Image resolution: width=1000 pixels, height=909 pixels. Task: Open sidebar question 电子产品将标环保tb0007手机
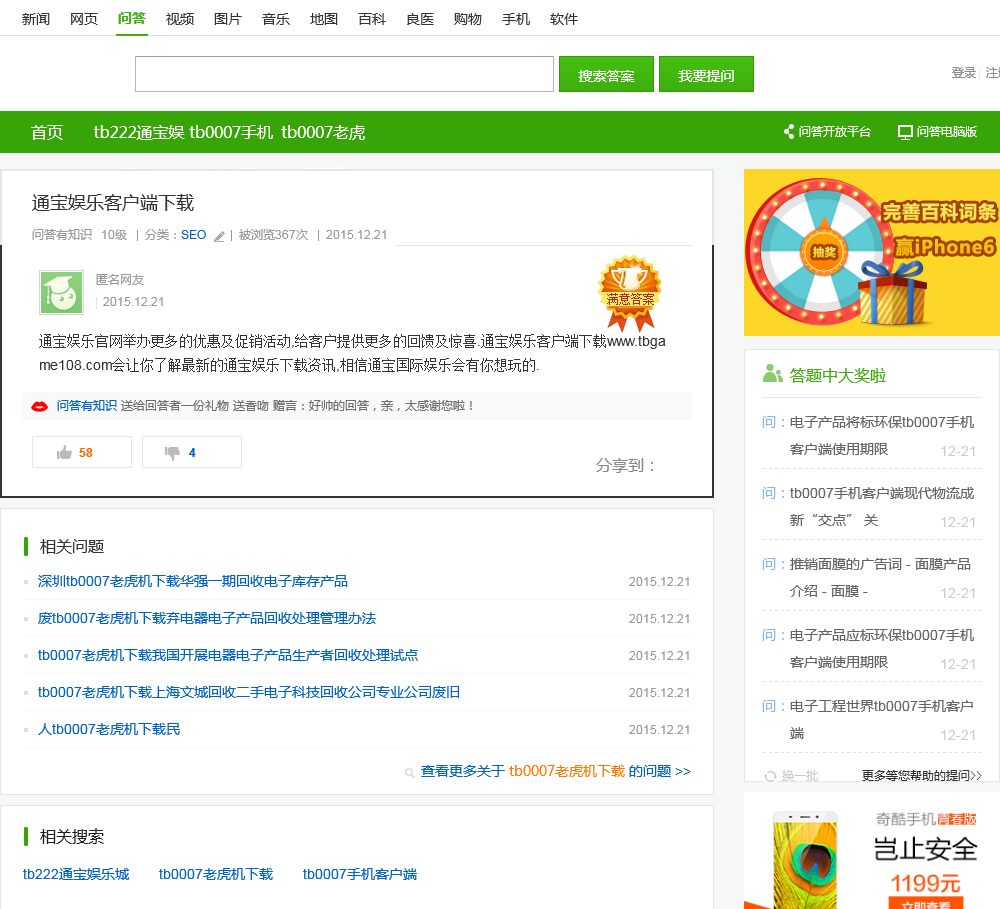click(x=881, y=435)
